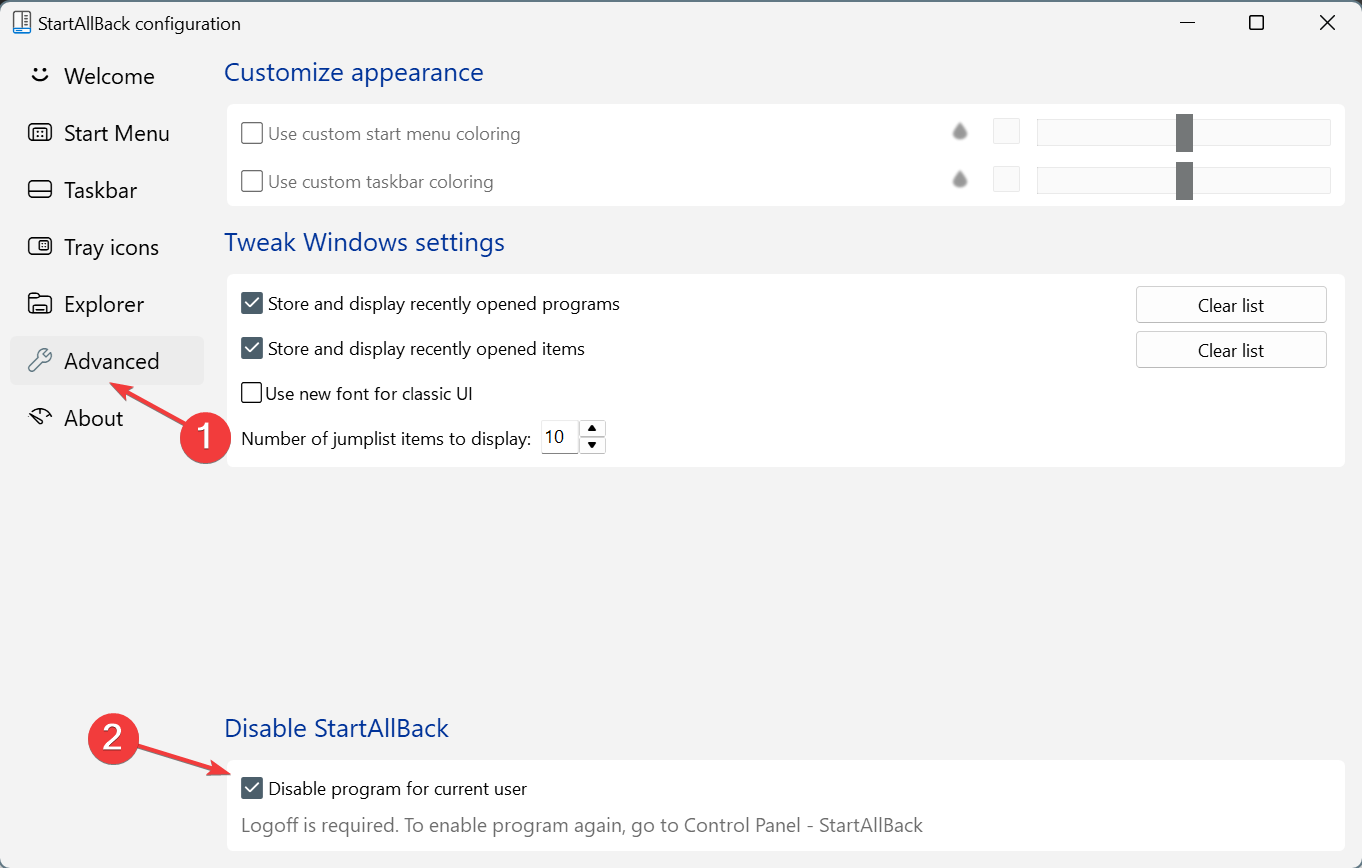
Task: Click the start menu color swatch box
Action: pyautogui.click(x=1006, y=131)
